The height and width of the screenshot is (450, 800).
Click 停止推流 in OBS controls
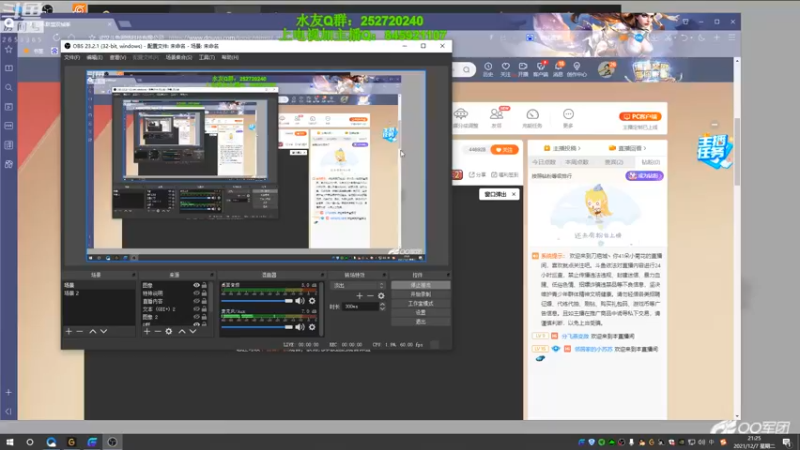coord(421,285)
